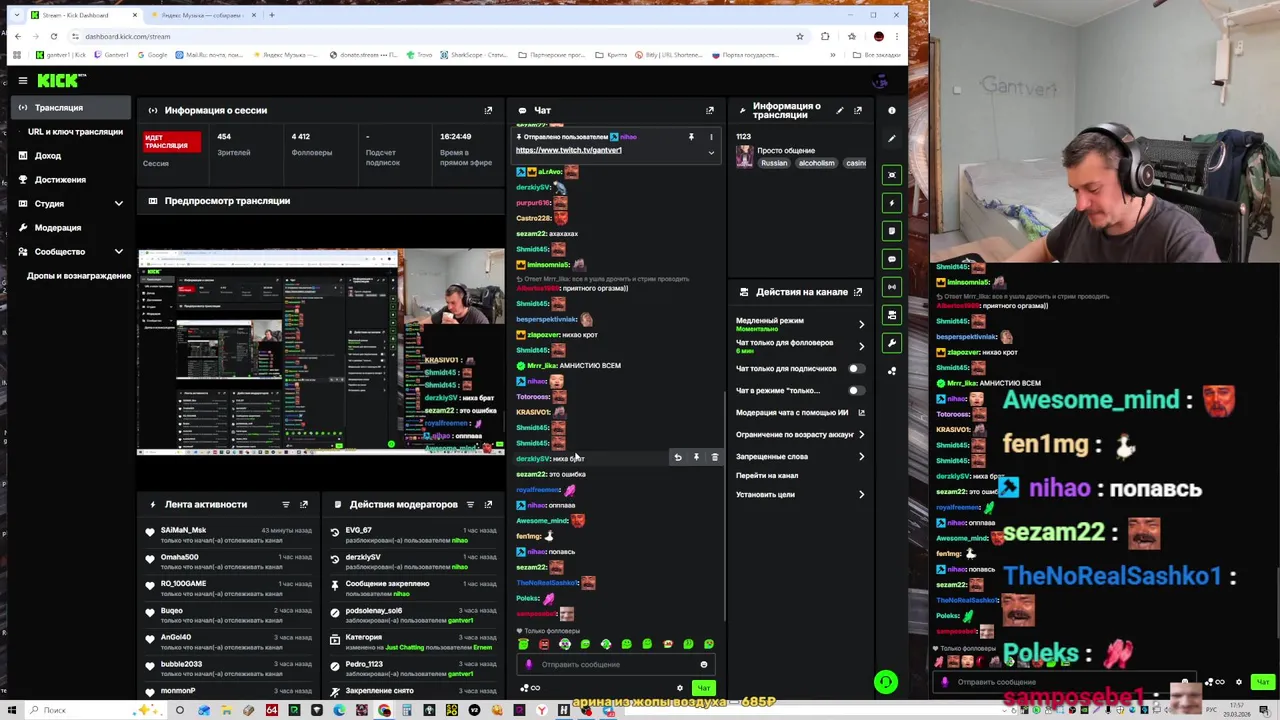The image size is (1280, 720).
Task: Open Медленный режим settings arrow
Action: pyautogui.click(x=861, y=324)
